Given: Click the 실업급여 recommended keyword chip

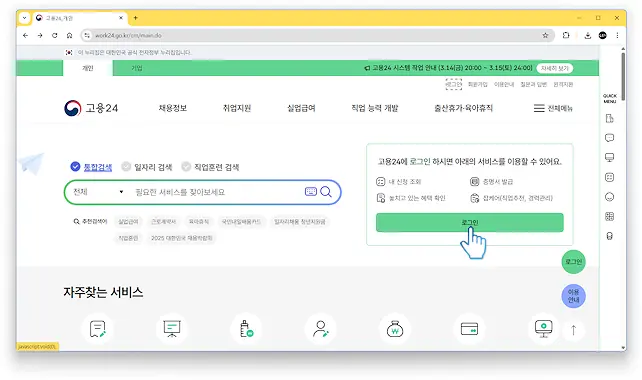Looking at the screenshot, I should [128, 222].
